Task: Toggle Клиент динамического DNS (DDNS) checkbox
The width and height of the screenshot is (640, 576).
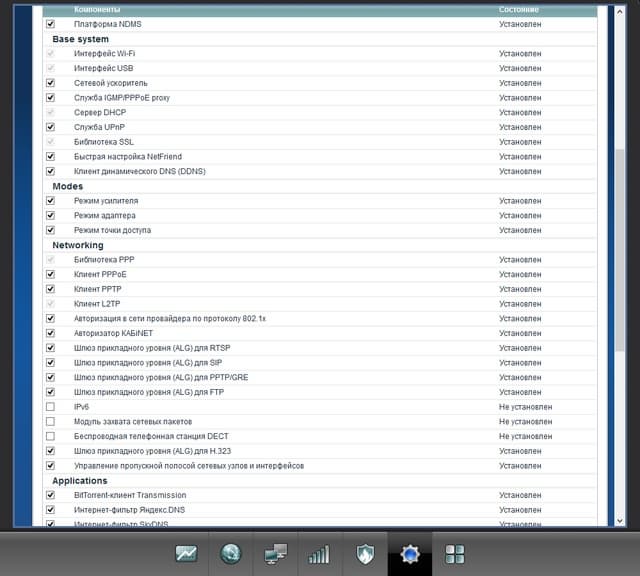Action: tap(50, 171)
